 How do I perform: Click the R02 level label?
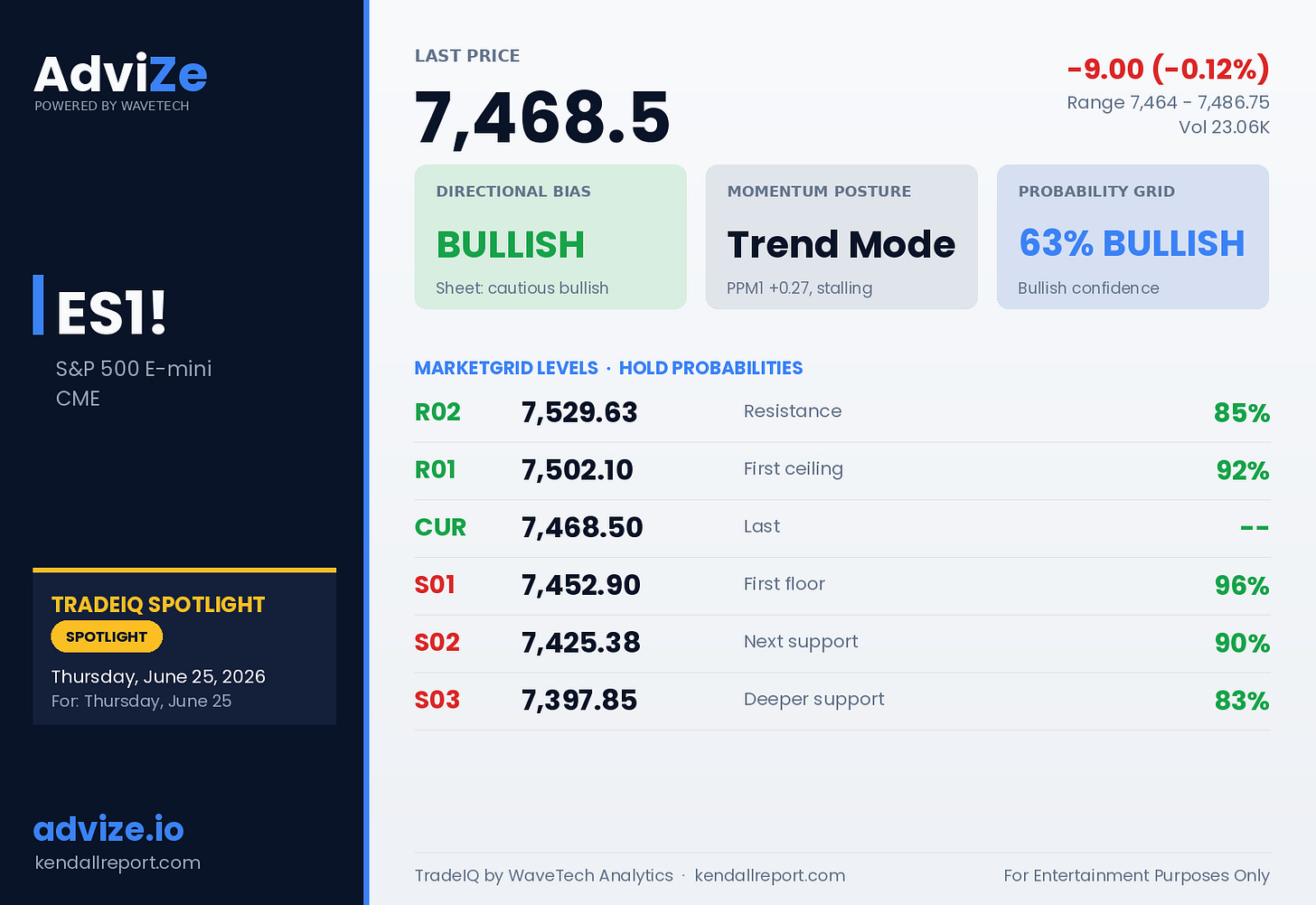(x=437, y=412)
